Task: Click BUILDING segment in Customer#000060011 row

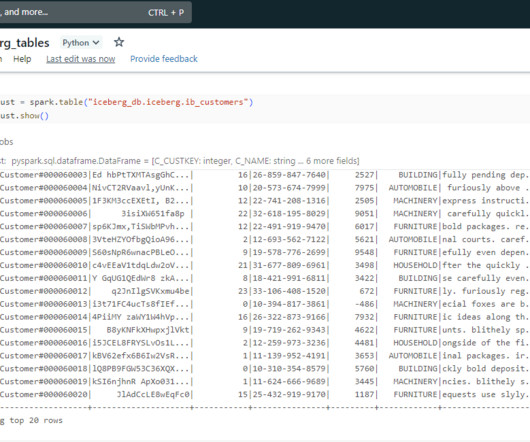Action: pos(418,278)
